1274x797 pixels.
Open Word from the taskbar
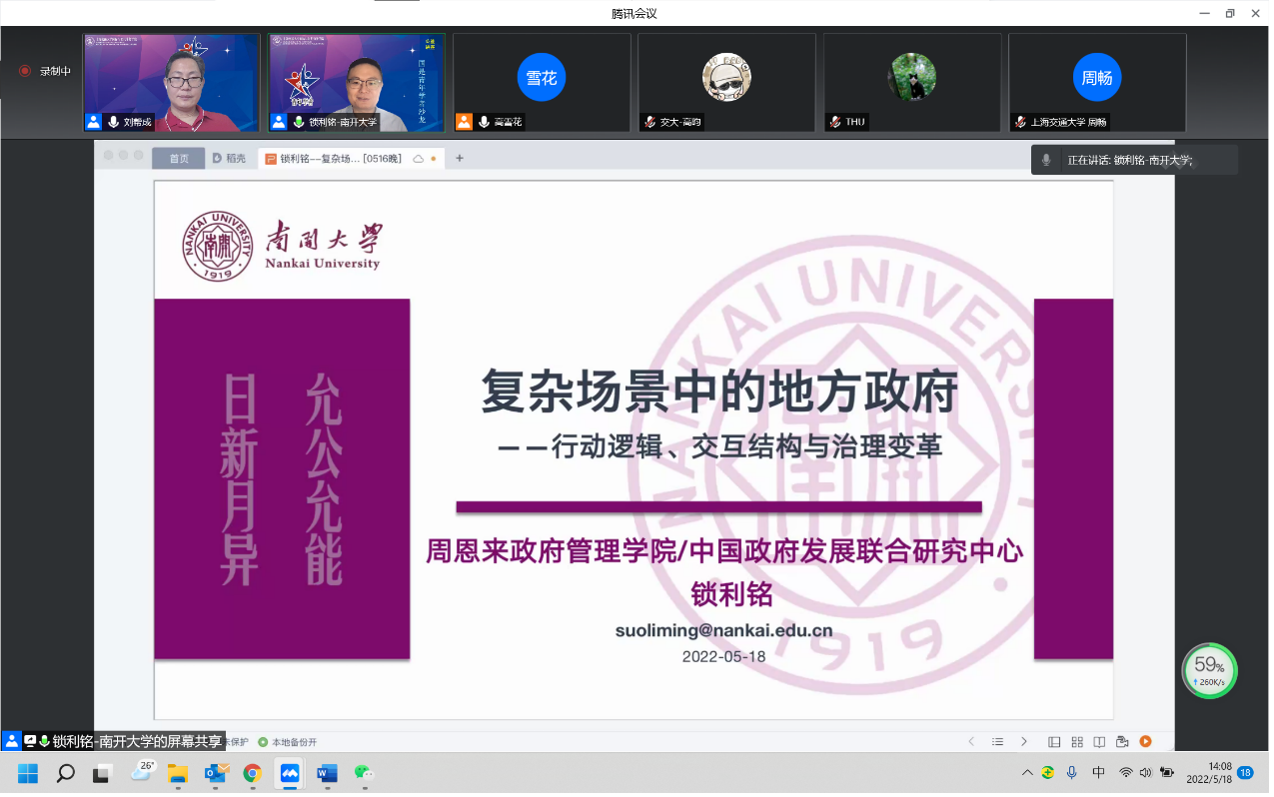(327, 773)
